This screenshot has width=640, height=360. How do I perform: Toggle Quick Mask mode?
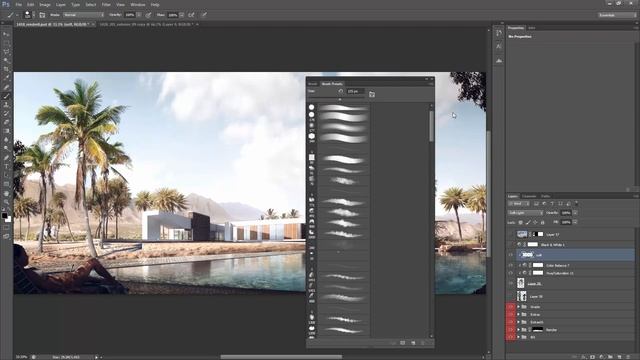click(x=6, y=228)
